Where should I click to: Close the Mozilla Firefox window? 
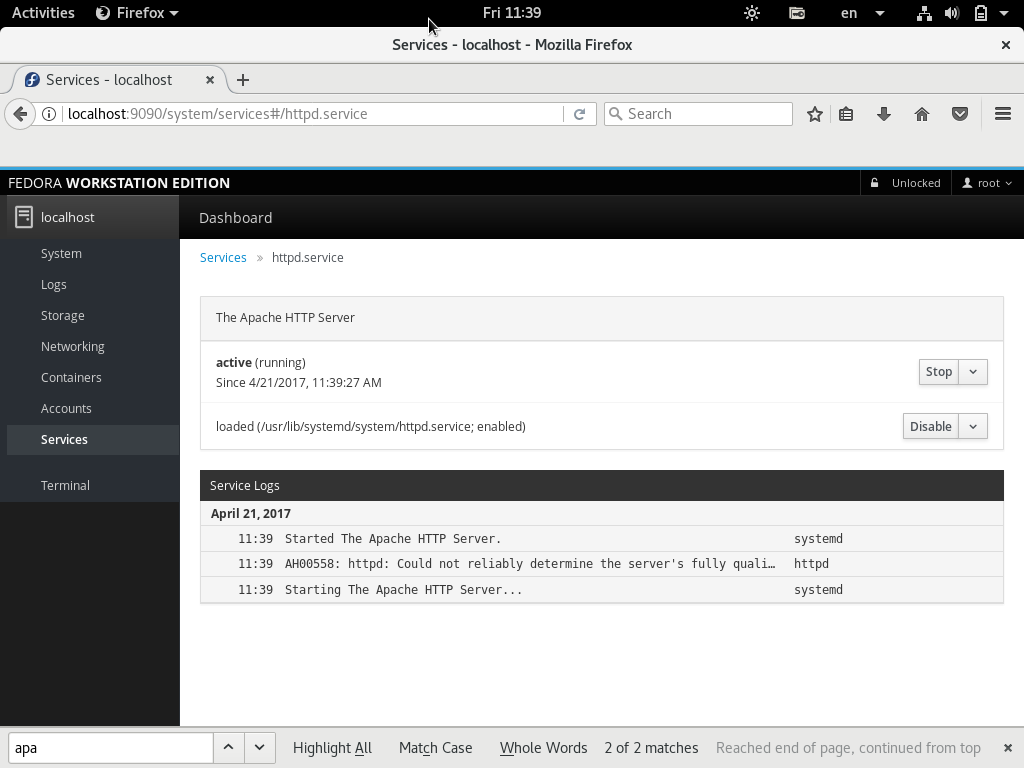(x=1006, y=45)
